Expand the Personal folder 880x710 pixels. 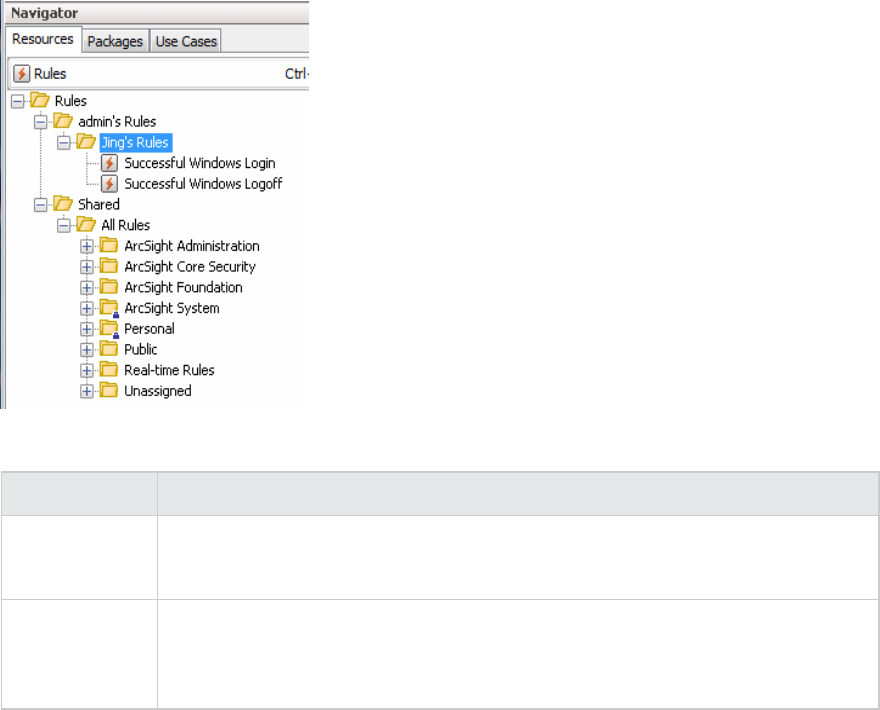coord(86,329)
